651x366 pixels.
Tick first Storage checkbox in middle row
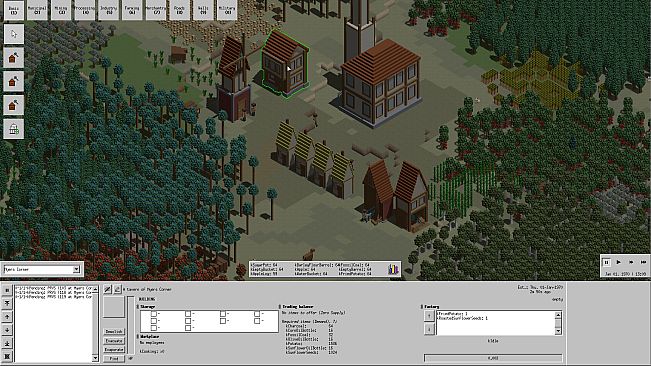coord(154,321)
